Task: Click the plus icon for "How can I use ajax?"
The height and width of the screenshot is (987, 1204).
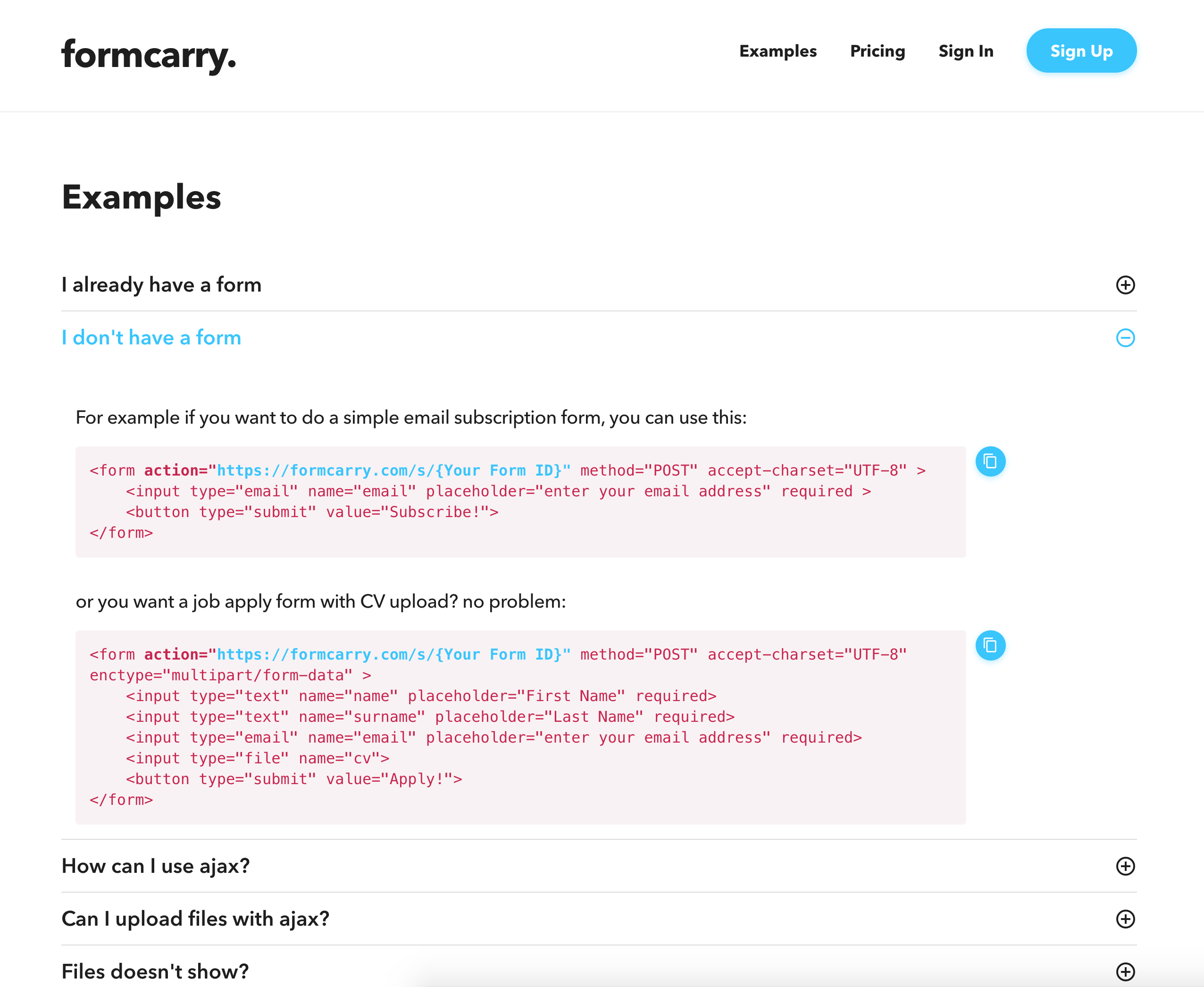Action: [1125, 866]
